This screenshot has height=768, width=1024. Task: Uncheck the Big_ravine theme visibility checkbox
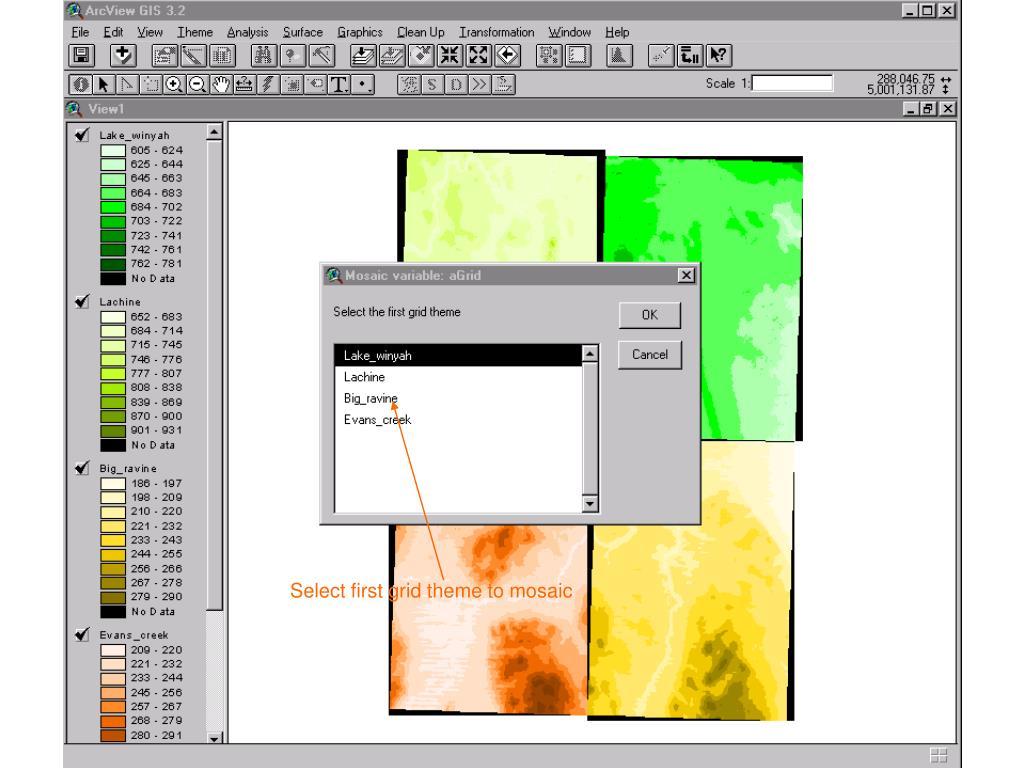tap(82, 468)
